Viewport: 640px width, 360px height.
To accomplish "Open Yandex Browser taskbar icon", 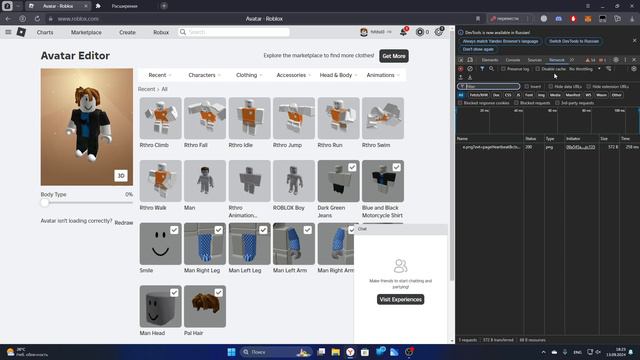I will point(350,352).
